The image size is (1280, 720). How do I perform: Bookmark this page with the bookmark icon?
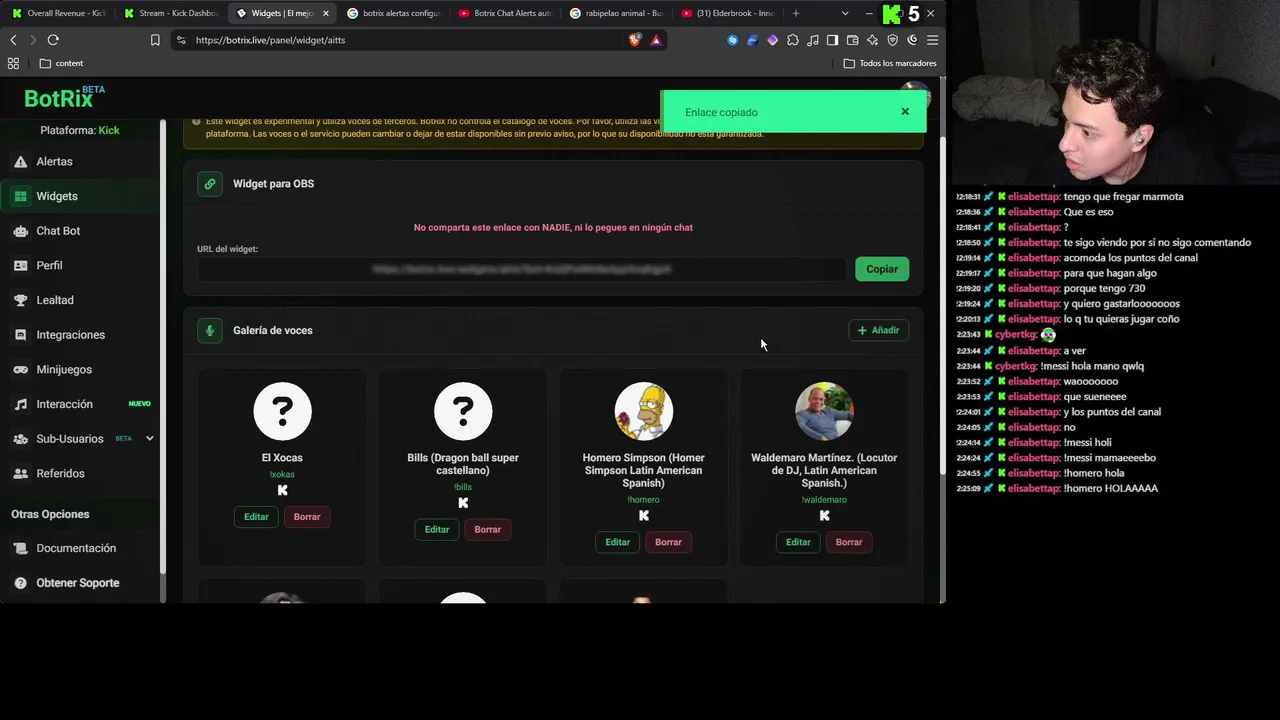pos(155,40)
